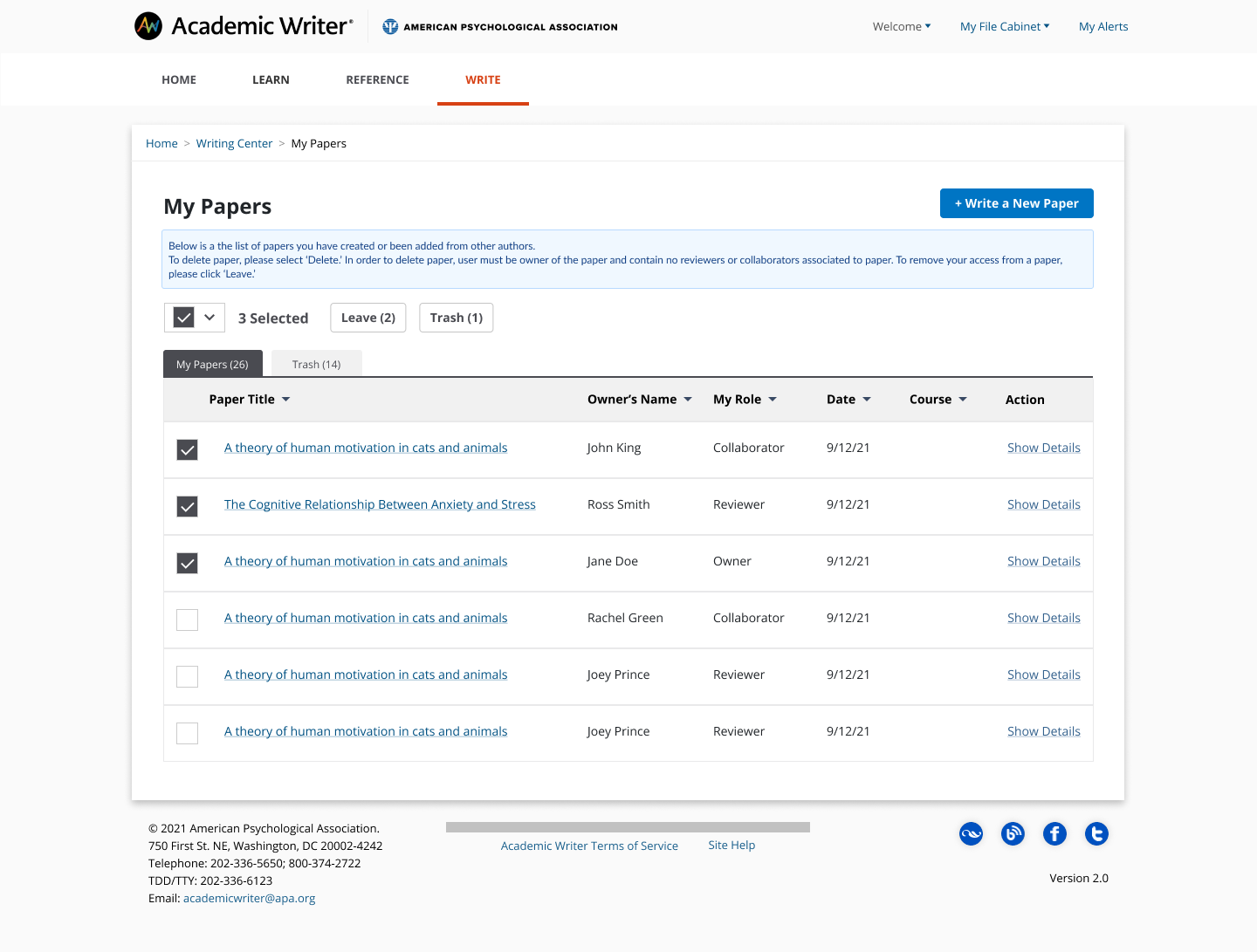Go to the LEARN navigation tab

(271, 79)
